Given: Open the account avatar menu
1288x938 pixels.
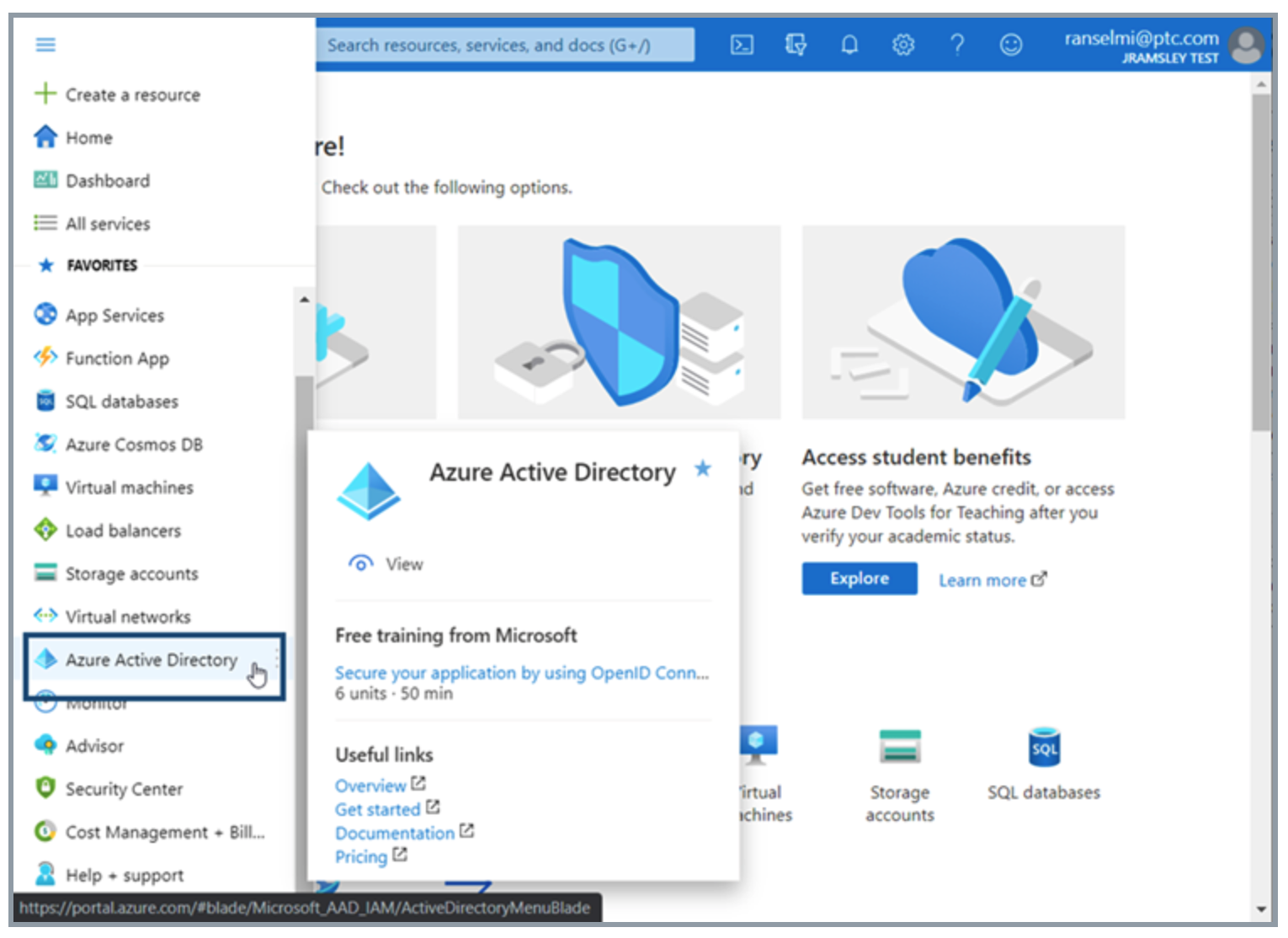Looking at the screenshot, I should point(1247,45).
